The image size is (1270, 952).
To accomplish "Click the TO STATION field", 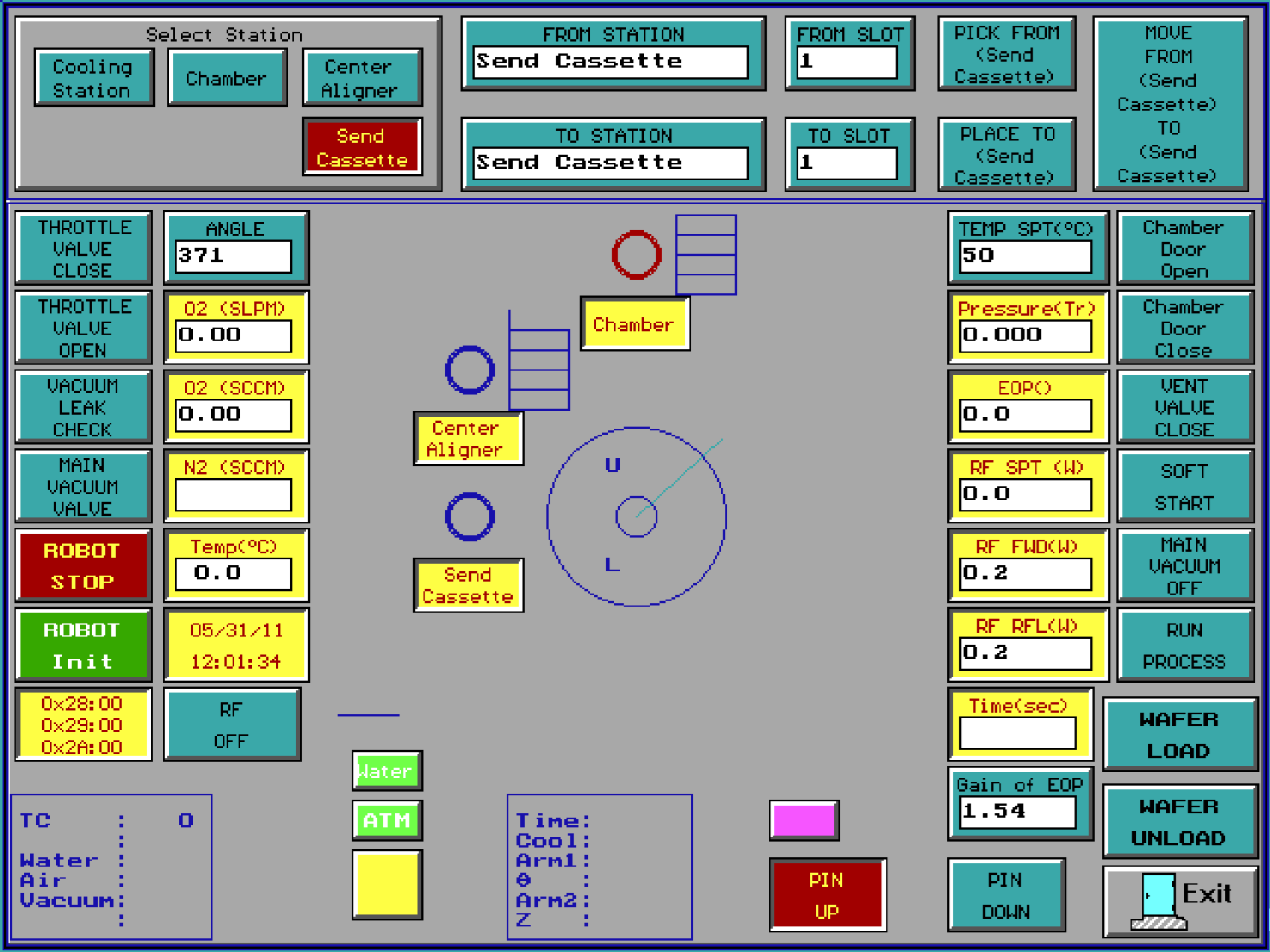I will coord(610,163).
